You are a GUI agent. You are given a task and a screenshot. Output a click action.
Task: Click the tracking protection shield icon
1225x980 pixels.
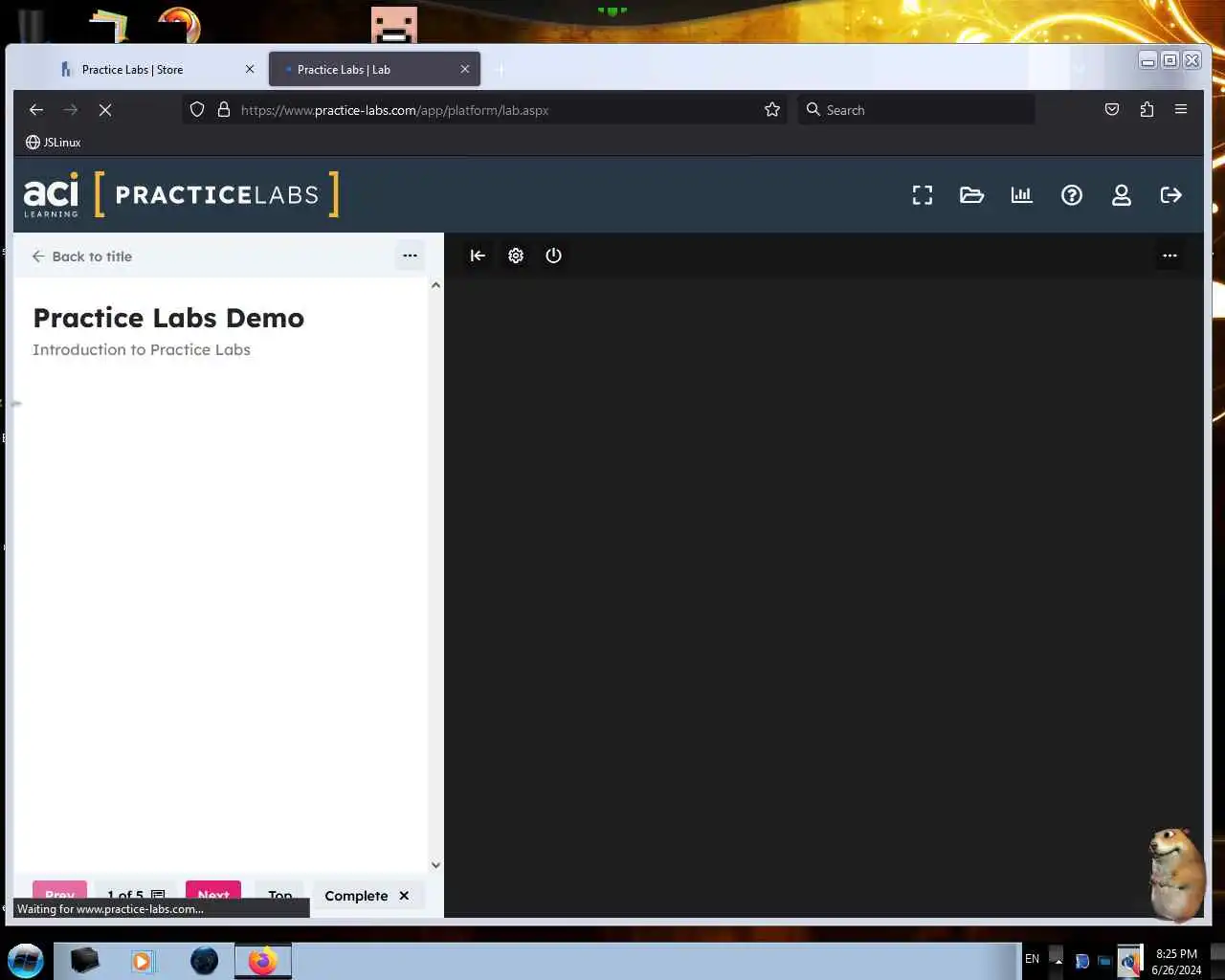click(197, 110)
